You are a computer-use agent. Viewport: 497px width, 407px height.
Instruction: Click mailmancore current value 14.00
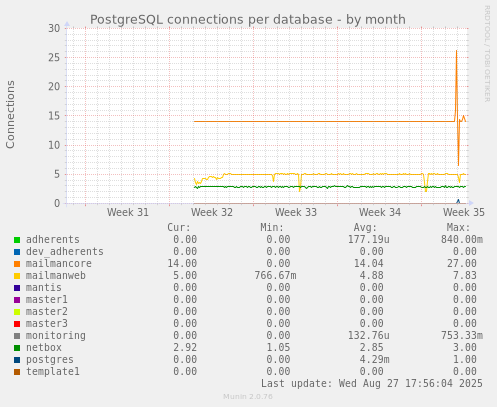(x=182, y=263)
